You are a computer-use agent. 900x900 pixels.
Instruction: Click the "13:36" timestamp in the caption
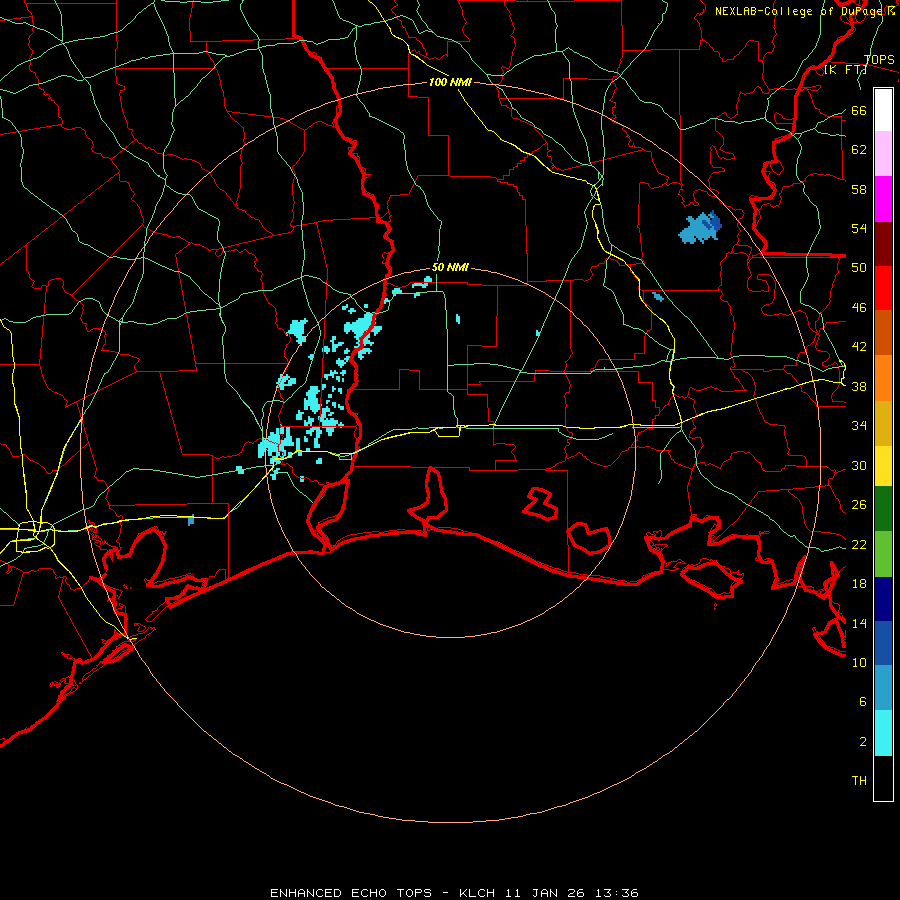616,893
